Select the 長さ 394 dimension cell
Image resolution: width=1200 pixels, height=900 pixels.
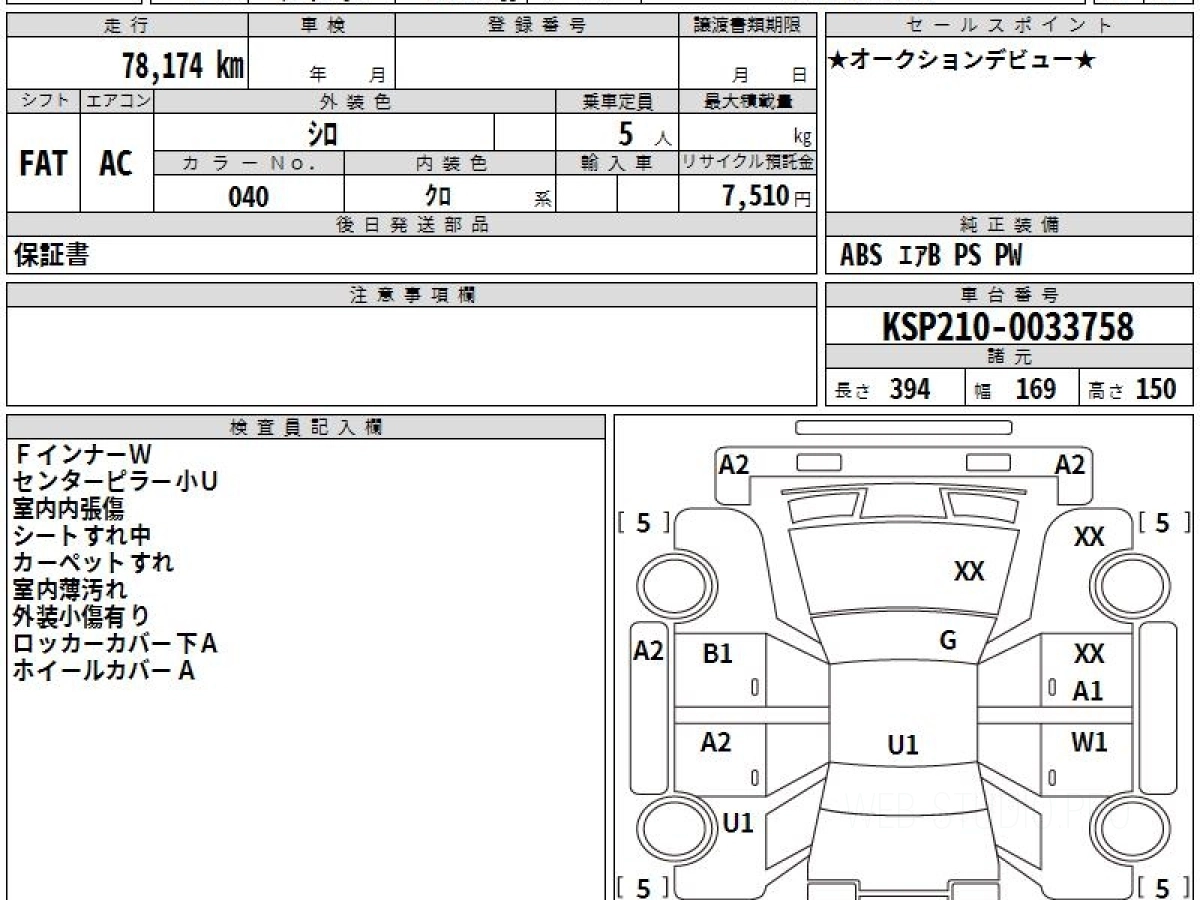(896, 388)
